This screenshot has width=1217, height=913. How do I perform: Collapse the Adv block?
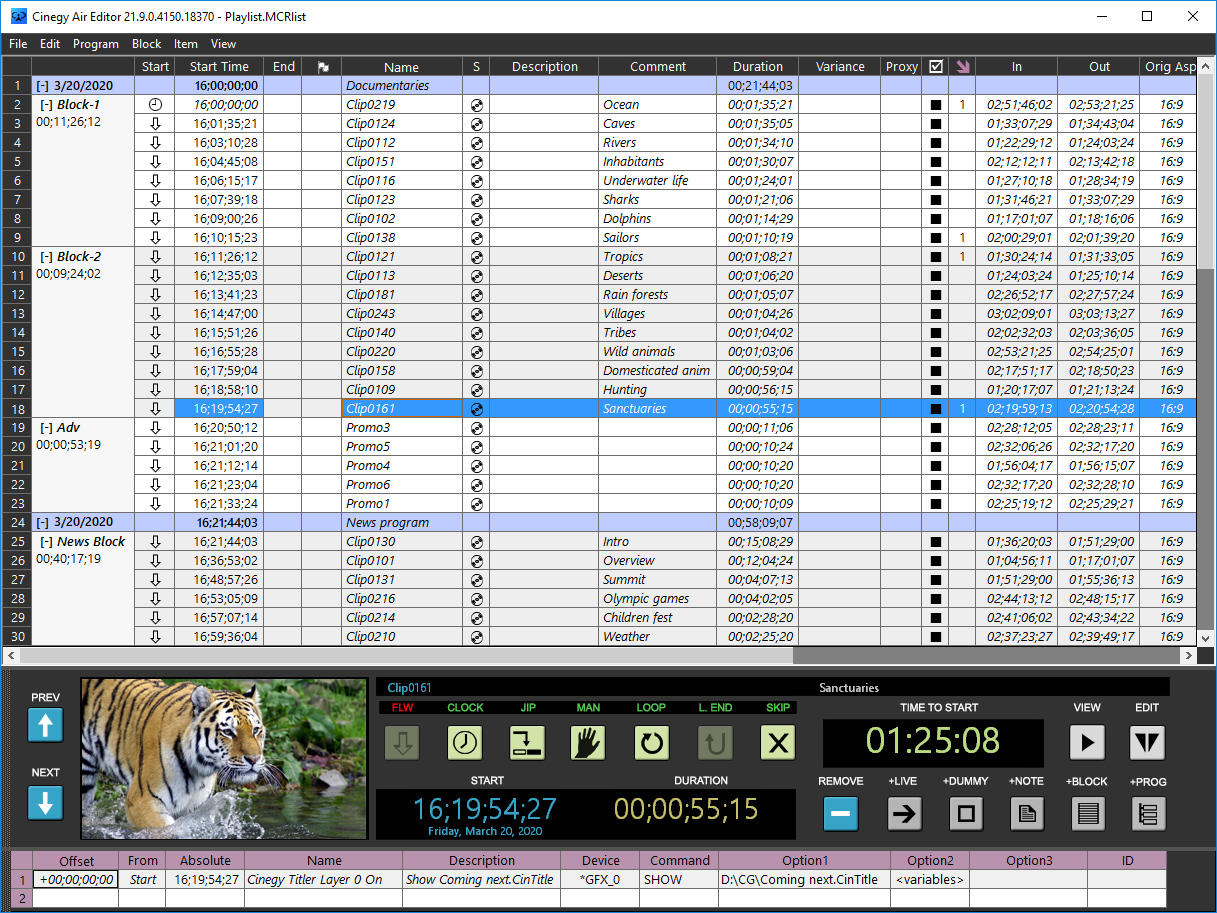[x=46, y=428]
